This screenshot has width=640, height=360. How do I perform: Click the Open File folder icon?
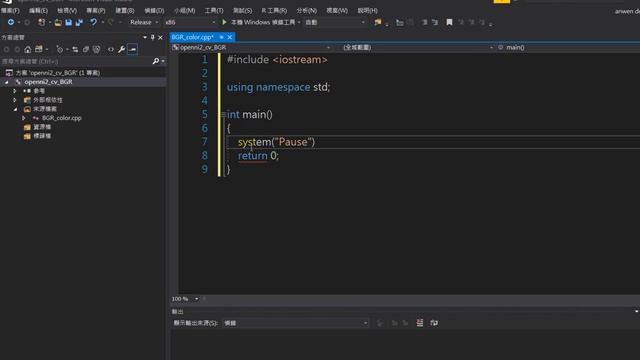click(58, 22)
